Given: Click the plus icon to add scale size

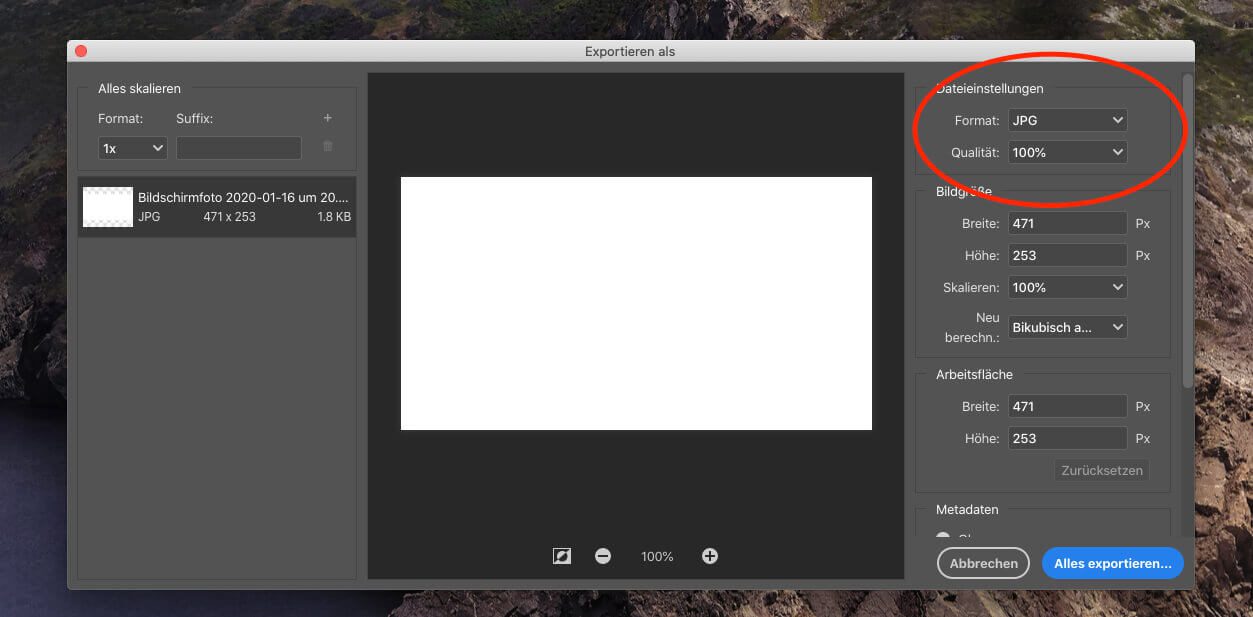Looking at the screenshot, I should pyautogui.click(x=327, y=118).
